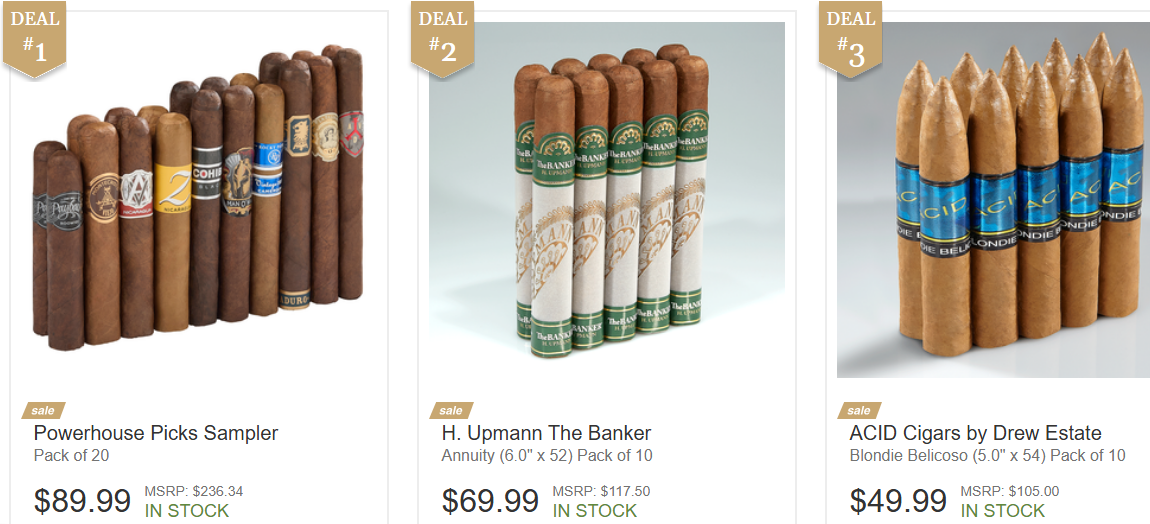Click the Deal #3 ribbon badge
The width and height of the screenshot is (1150, 524).
tap(851, 38)
